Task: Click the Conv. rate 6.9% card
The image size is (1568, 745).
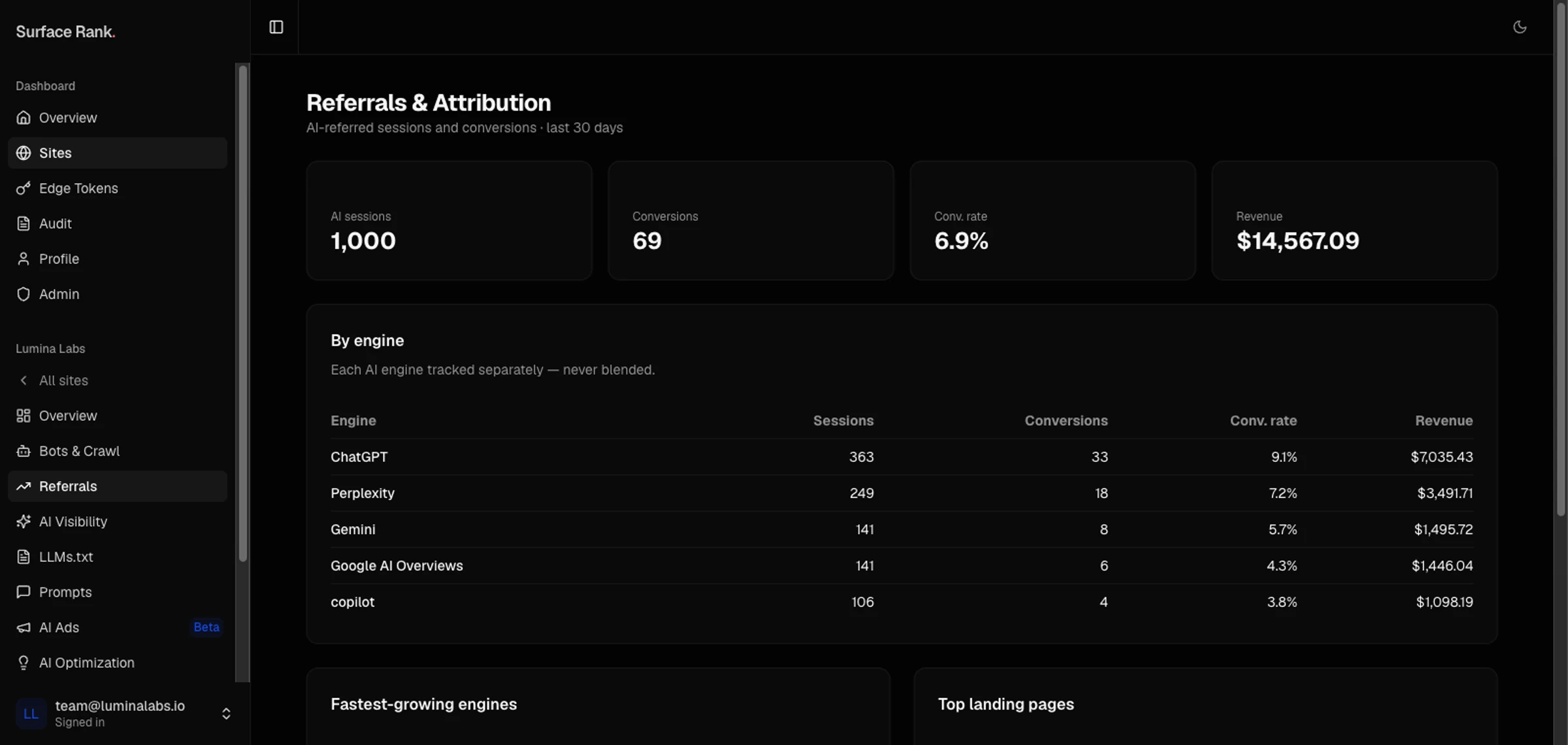Action: click(x=1053, y=221)
